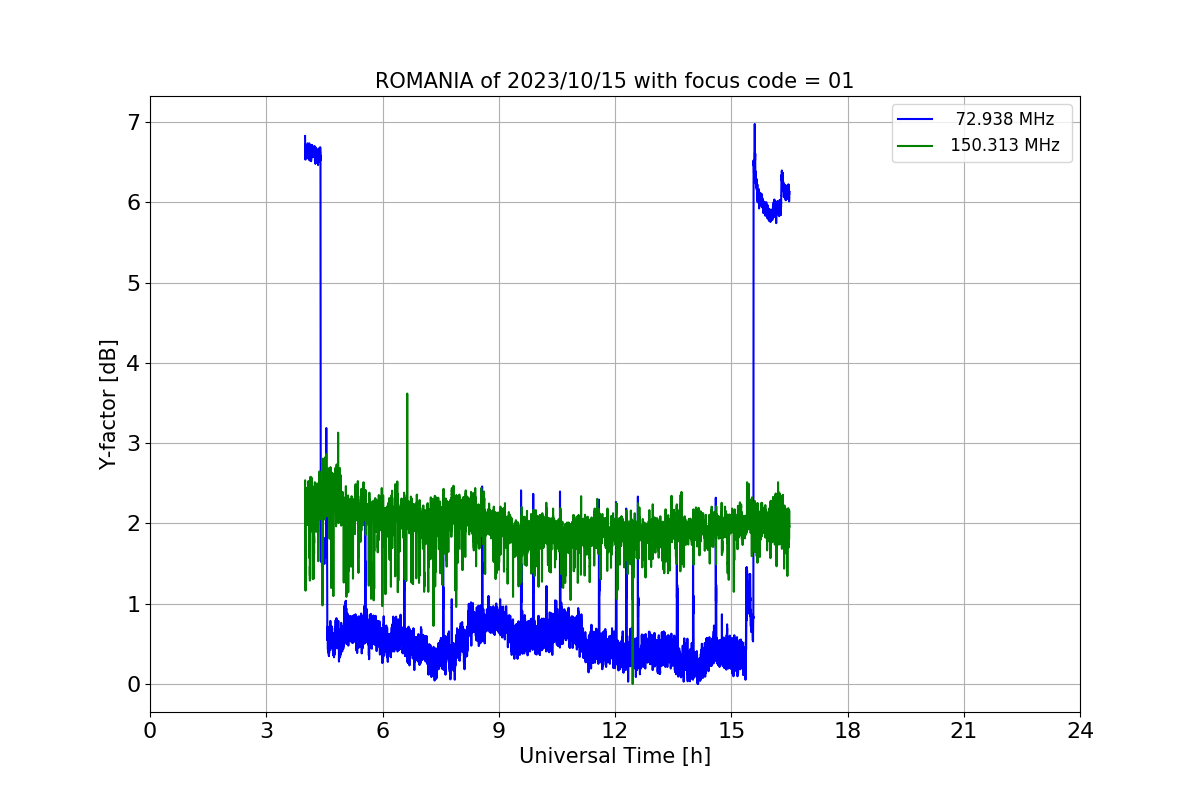The width and height of the screenshot is (1200, 800).
Task: Click the Y-factor [dB] axis label
Action: (x=108, y=404)
